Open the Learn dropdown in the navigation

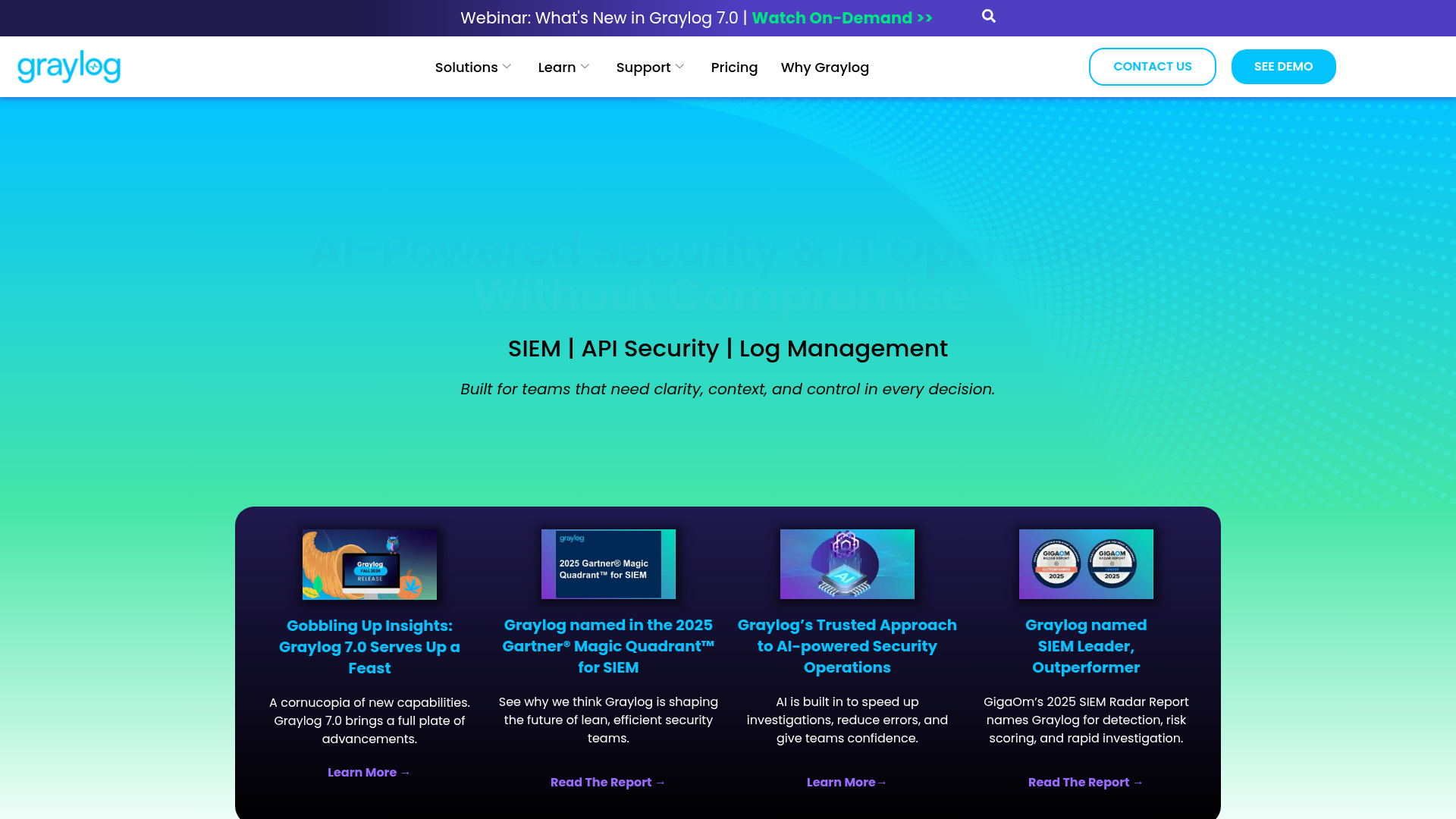[x=559, y=67]
